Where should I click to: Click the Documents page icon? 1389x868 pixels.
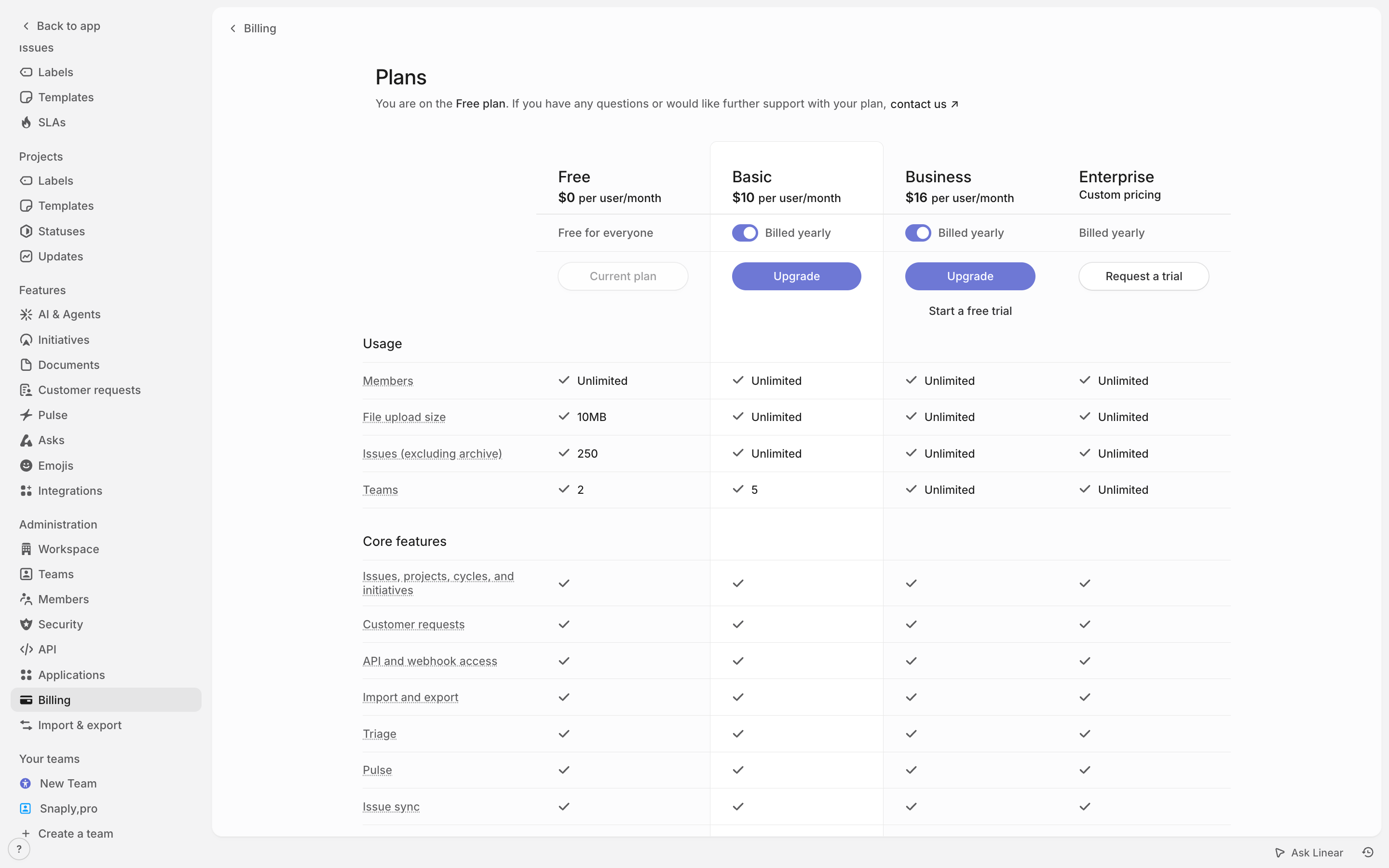pyautogui.click(x=26, y=365)
